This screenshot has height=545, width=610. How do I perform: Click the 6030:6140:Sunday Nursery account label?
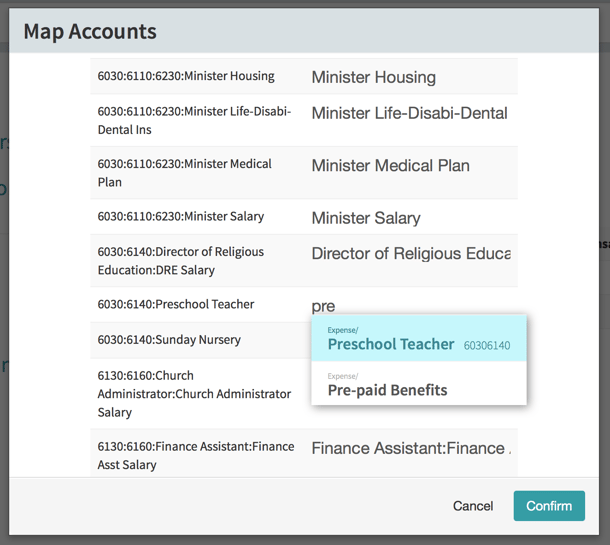tap(169, 340)
